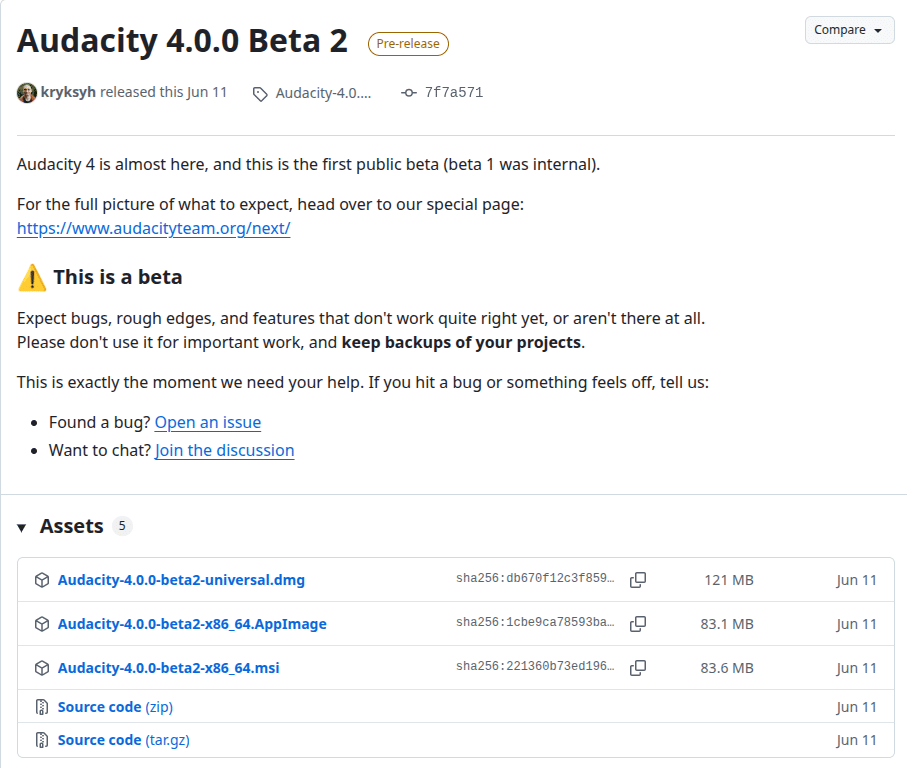Visit https://www.audacityteam.org/next/ link
This screenshot has width=907, height=768.
click(x=153, y=228)
